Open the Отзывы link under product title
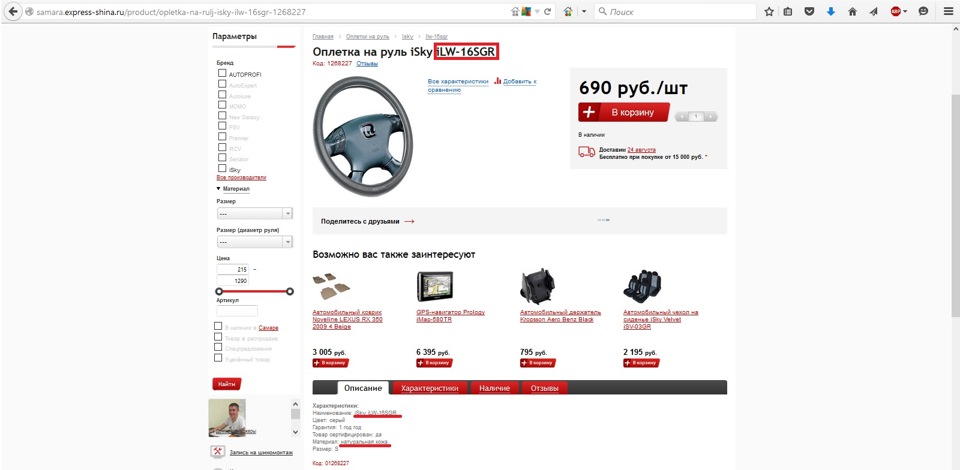The height and width of the screenshot is (470, 960). click(367, 64)
